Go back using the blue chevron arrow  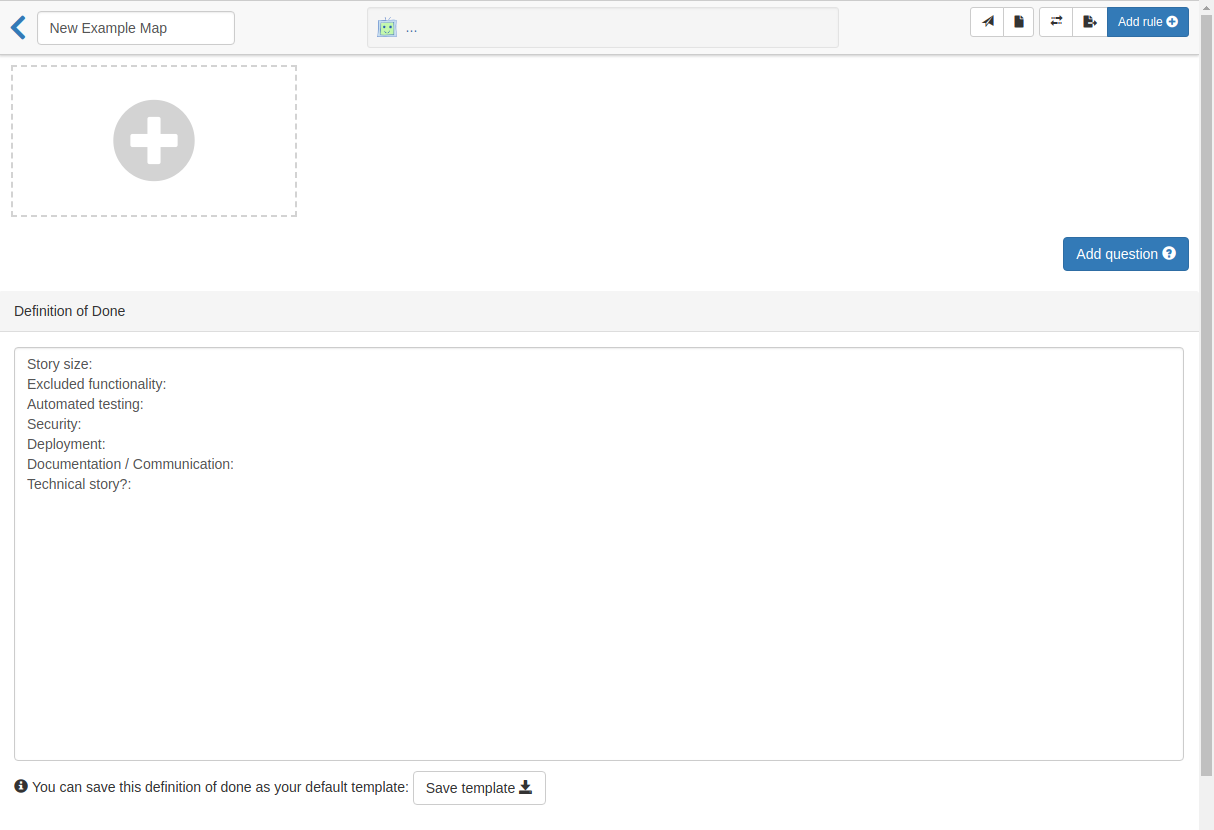tap(18, 27)
